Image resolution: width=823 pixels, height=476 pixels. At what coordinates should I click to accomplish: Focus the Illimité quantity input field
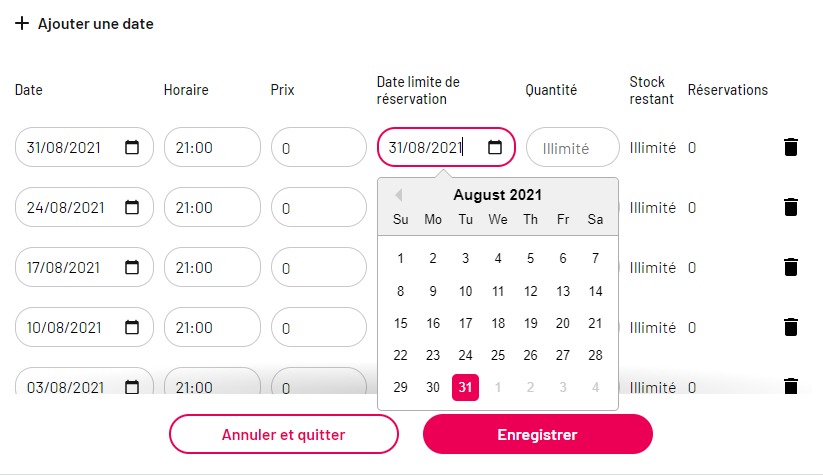(x=573, y=147)
